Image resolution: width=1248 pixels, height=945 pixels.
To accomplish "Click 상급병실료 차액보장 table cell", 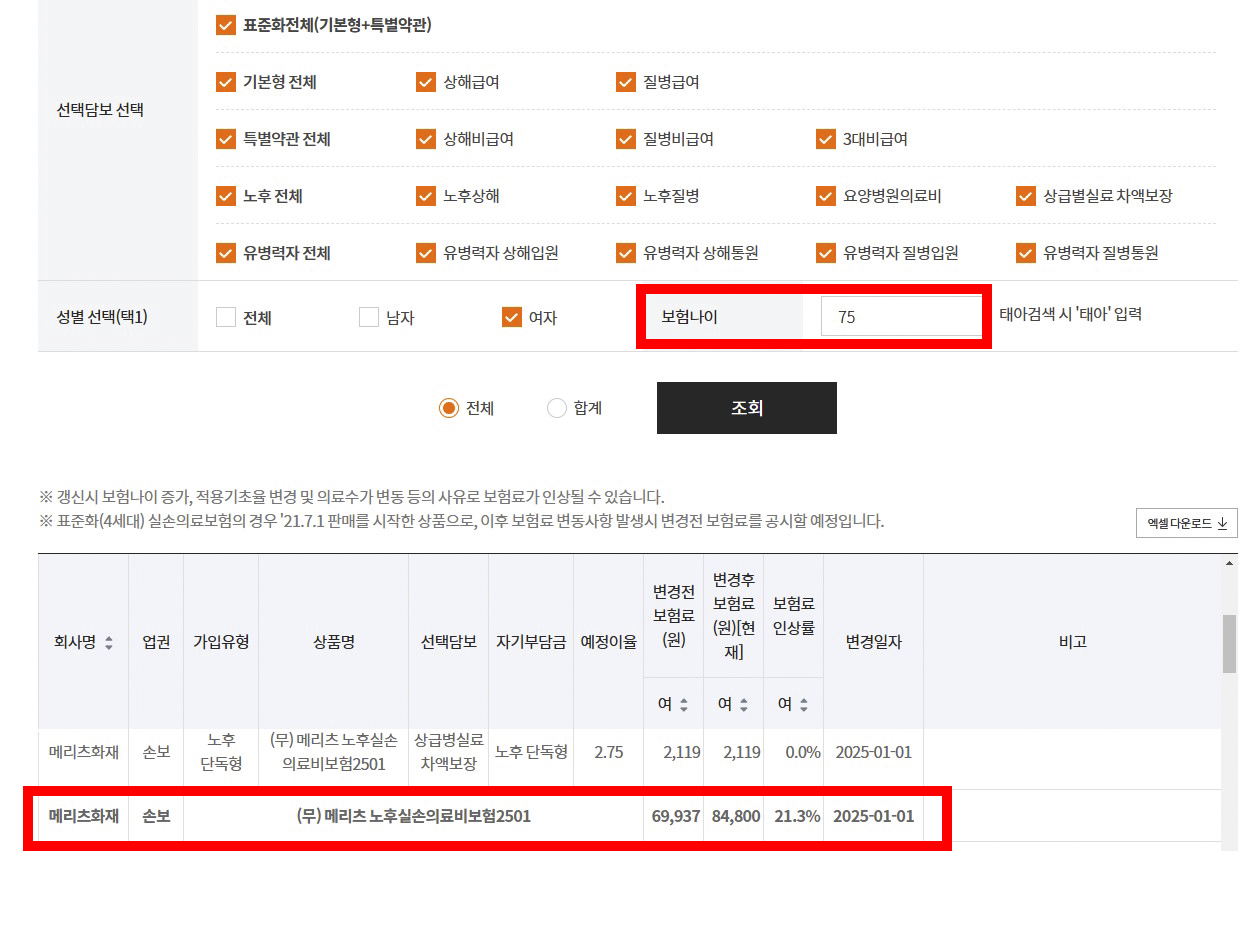I will 449,752.
